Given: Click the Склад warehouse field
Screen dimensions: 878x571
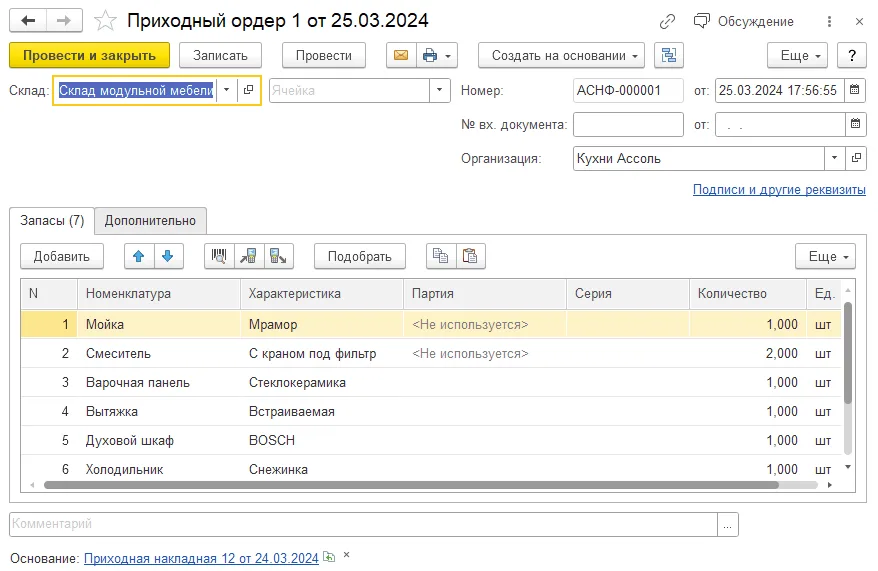Looking at the screenshot, I should pos(136,90).
